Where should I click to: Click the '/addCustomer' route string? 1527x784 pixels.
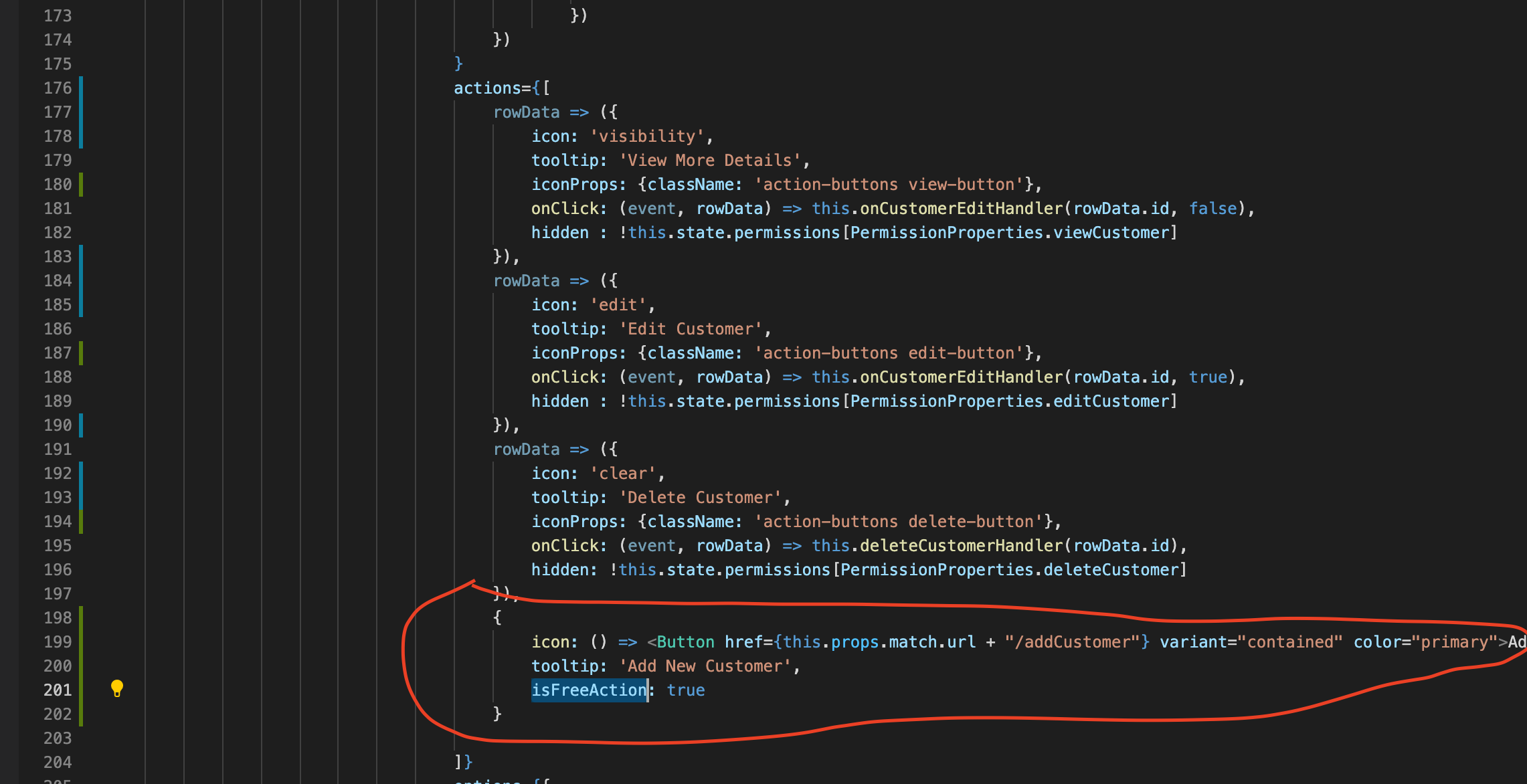[1074, 642]
